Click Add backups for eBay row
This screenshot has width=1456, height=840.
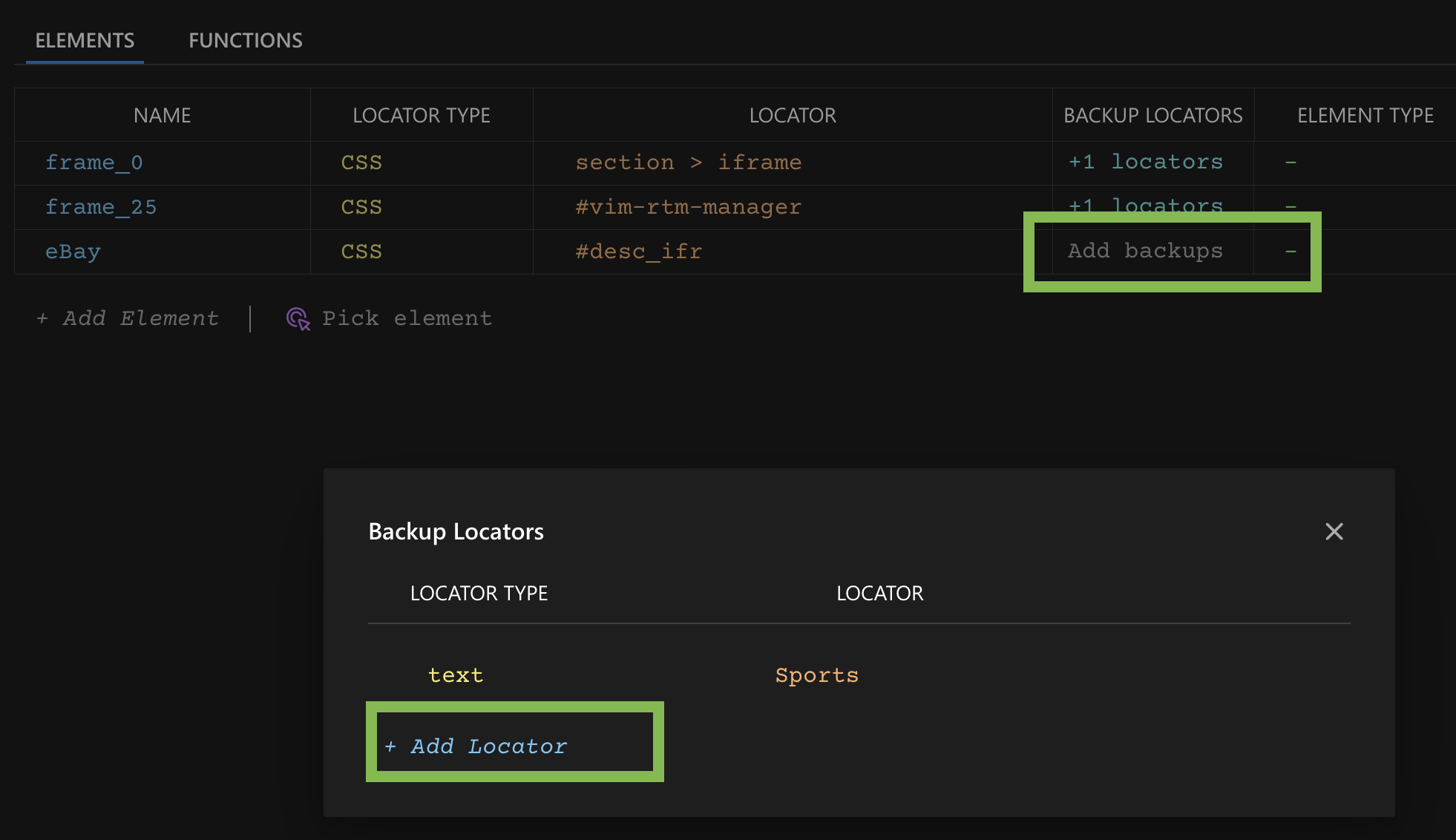pos(1144,251)
